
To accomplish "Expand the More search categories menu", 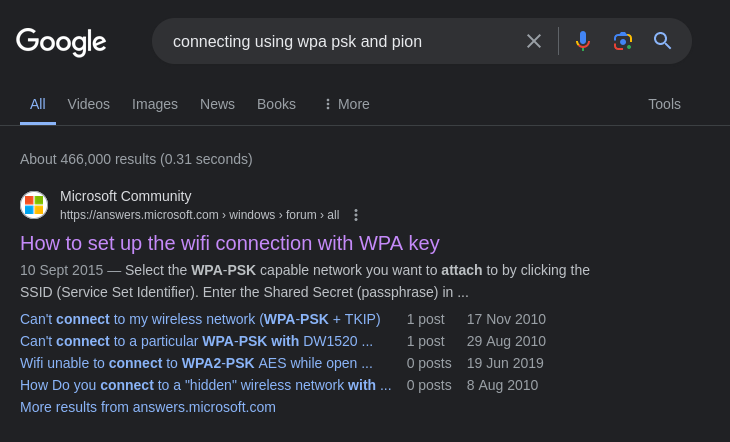I will [347, 104].
